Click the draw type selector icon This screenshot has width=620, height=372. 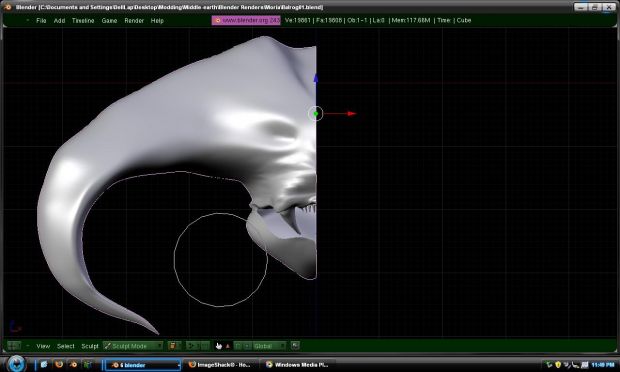click(174, 346)
